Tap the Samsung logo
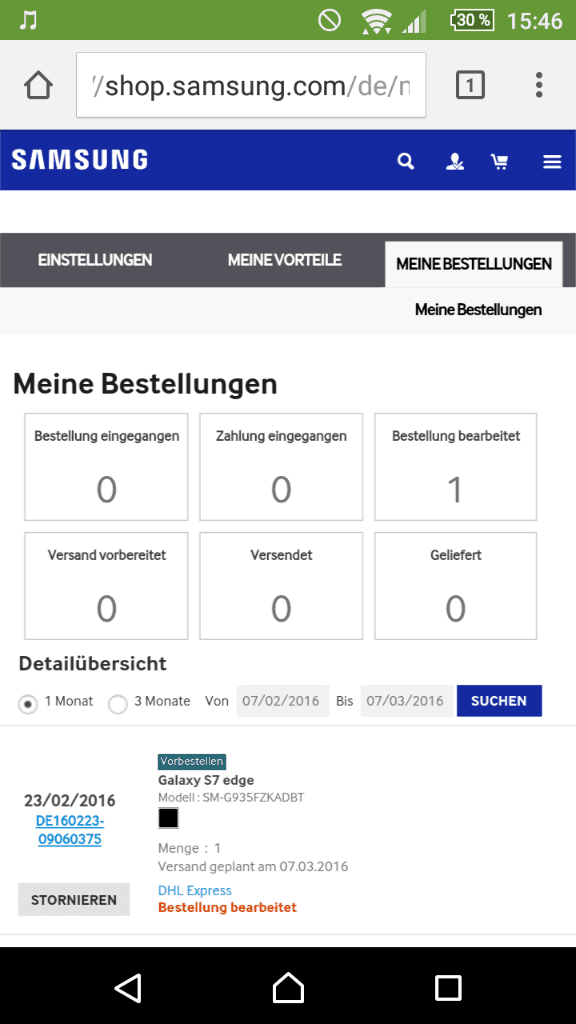The width and height of the screenshot is (576, 1024). tap(80, 160)
